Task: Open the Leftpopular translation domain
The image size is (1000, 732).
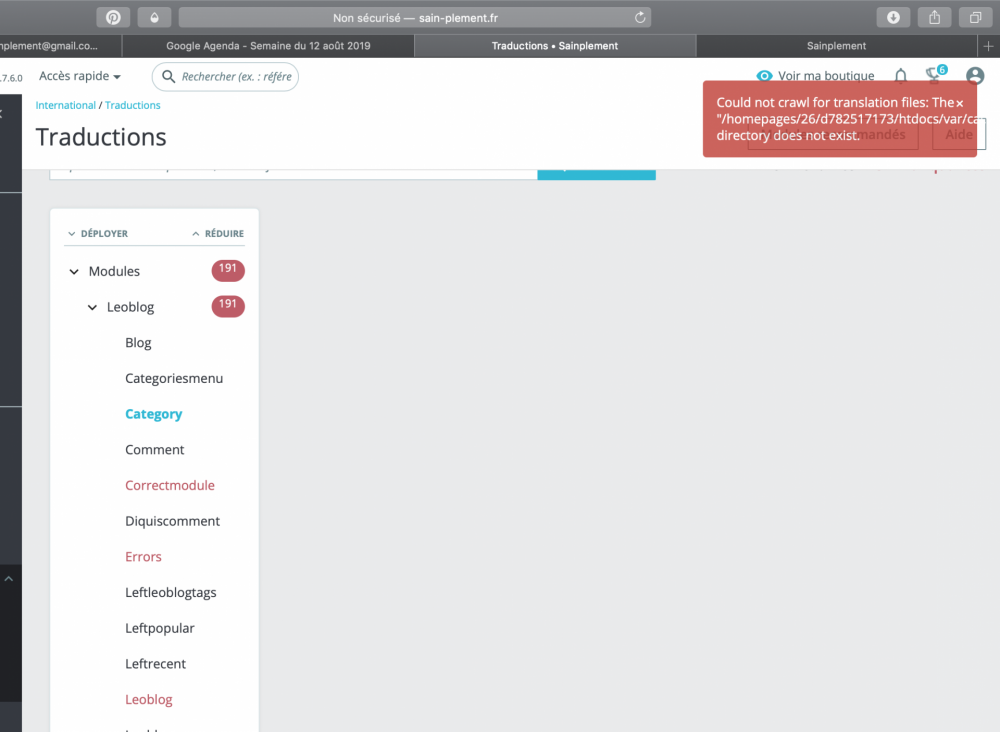Action: (x=159, y=629)
